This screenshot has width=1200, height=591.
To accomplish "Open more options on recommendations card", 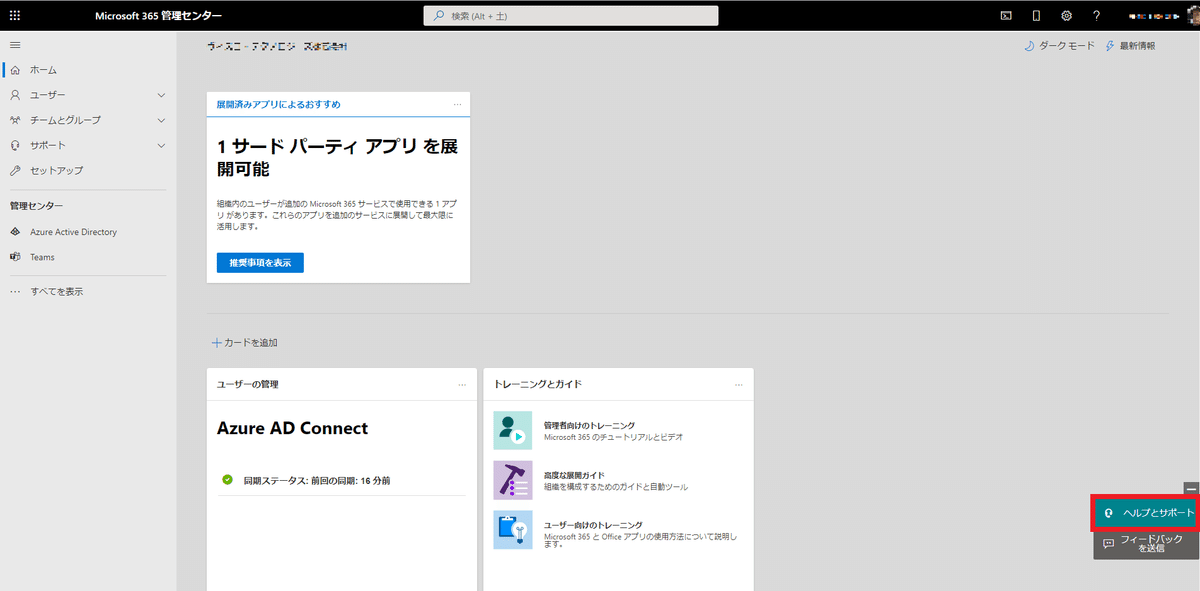I will 457,104.
